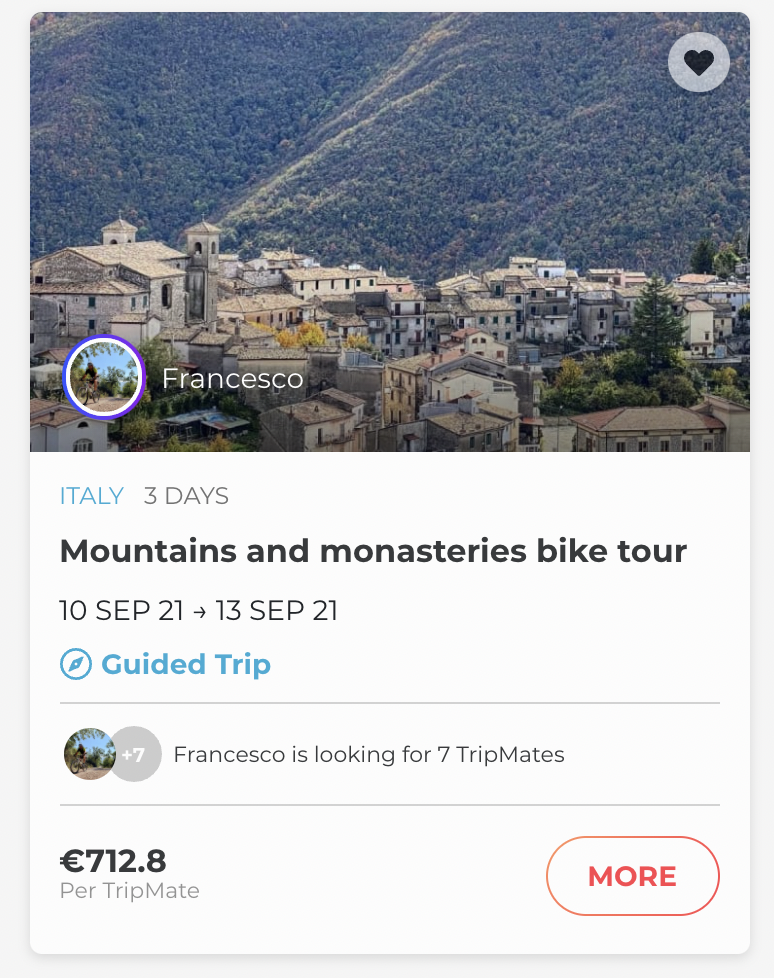
Task: Click Francesco's small avatar in the TripMates row
Action: pyautogui.click(x=88, y=754)
